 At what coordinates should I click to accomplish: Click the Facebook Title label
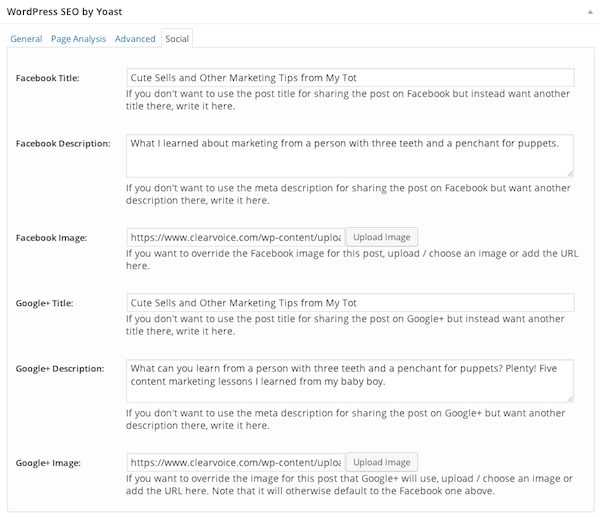[47, 78]
